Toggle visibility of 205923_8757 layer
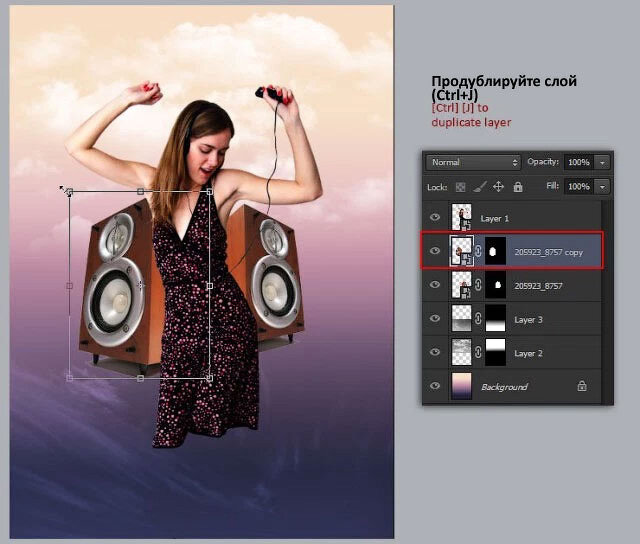The width and height of the screenshot is (640, 544). pos(435,284)
